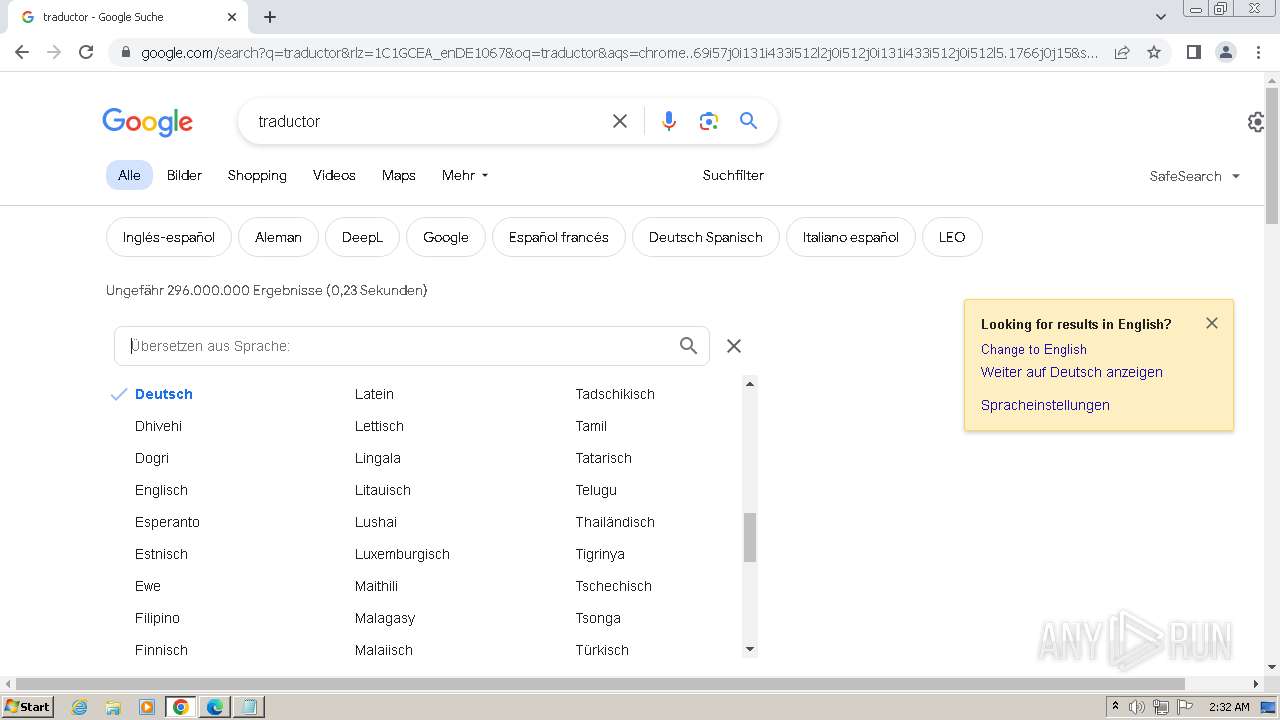Choose Luxemburgisch from language list
1280x720 pixels.
pos(402,554)
